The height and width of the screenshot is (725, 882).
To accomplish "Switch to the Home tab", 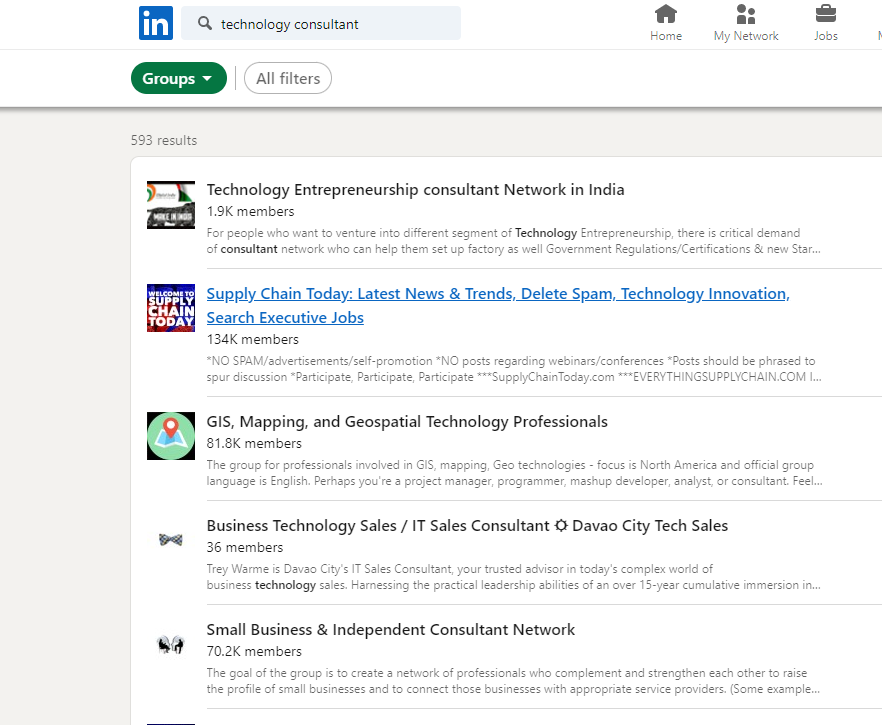I will point(666,22).
